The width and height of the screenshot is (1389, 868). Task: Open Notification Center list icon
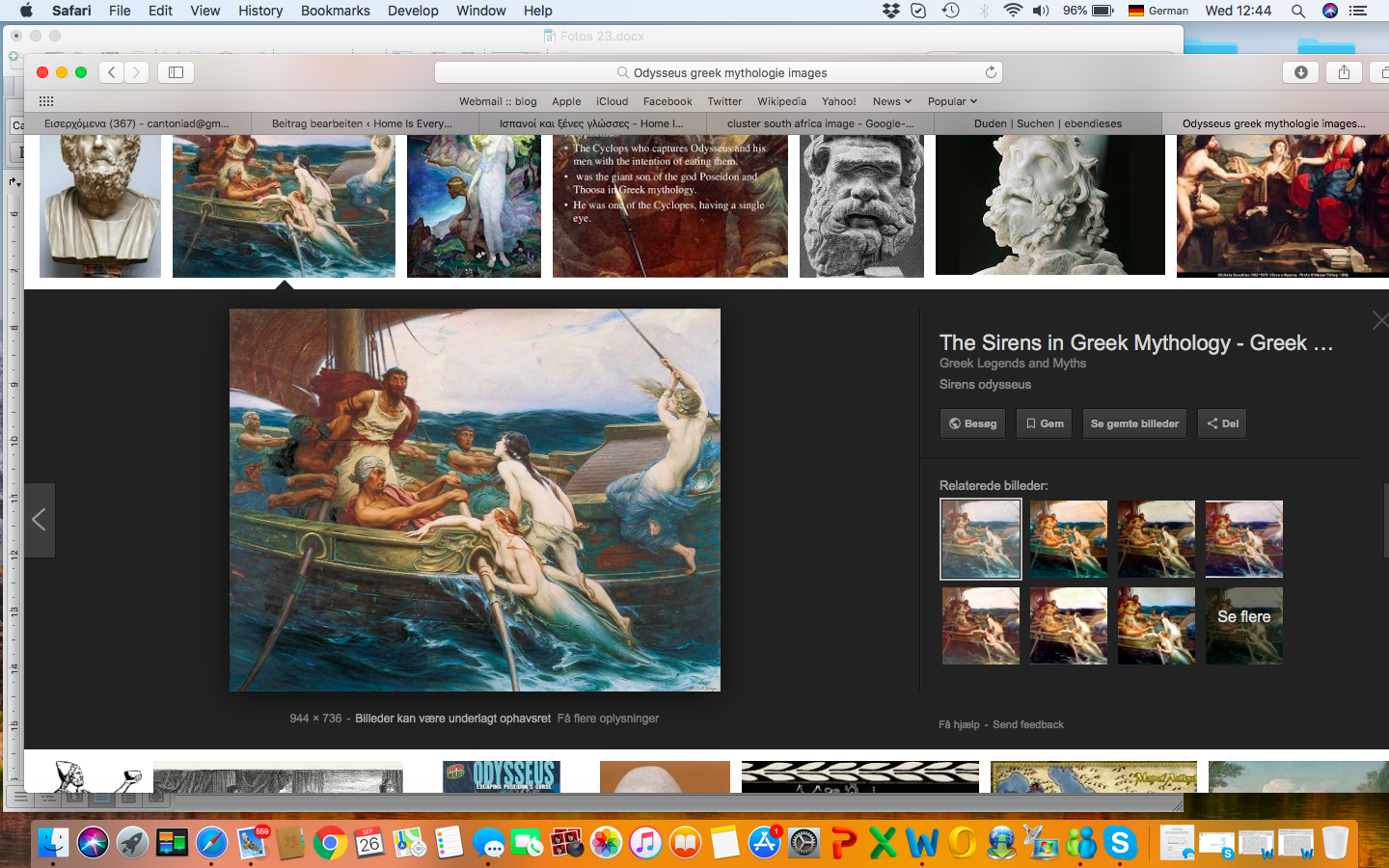(x=1358, y=11)
